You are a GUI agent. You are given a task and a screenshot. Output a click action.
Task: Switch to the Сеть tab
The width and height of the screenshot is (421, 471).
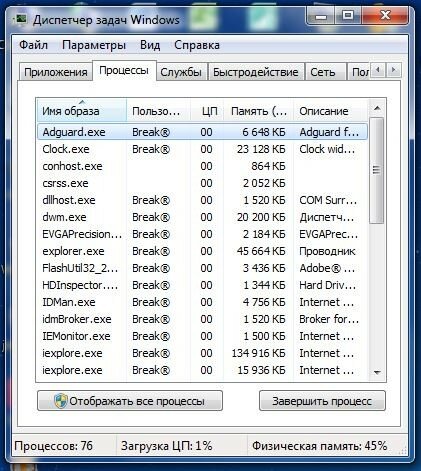pyautogui.click(x=323, y=72)
